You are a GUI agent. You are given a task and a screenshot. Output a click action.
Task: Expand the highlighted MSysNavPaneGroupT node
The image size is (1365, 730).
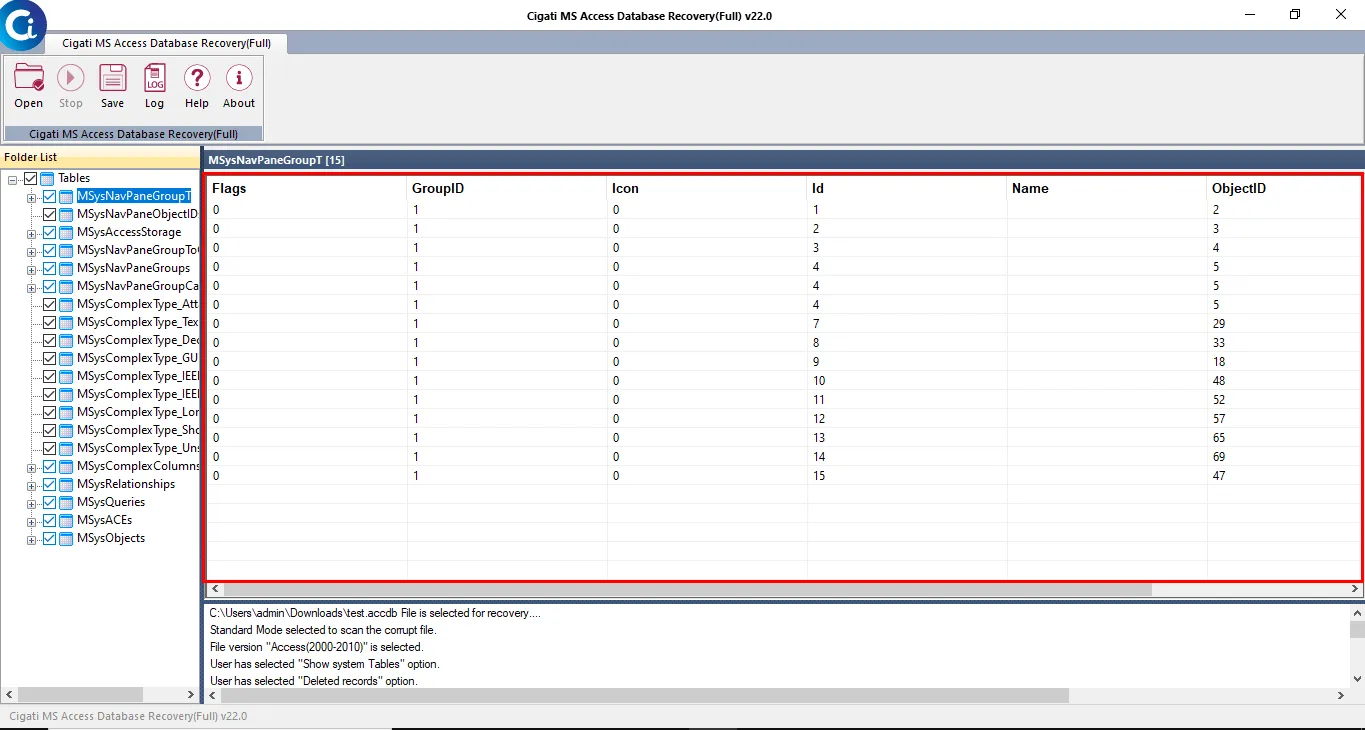pyautogui.click(x=32, y=197)
